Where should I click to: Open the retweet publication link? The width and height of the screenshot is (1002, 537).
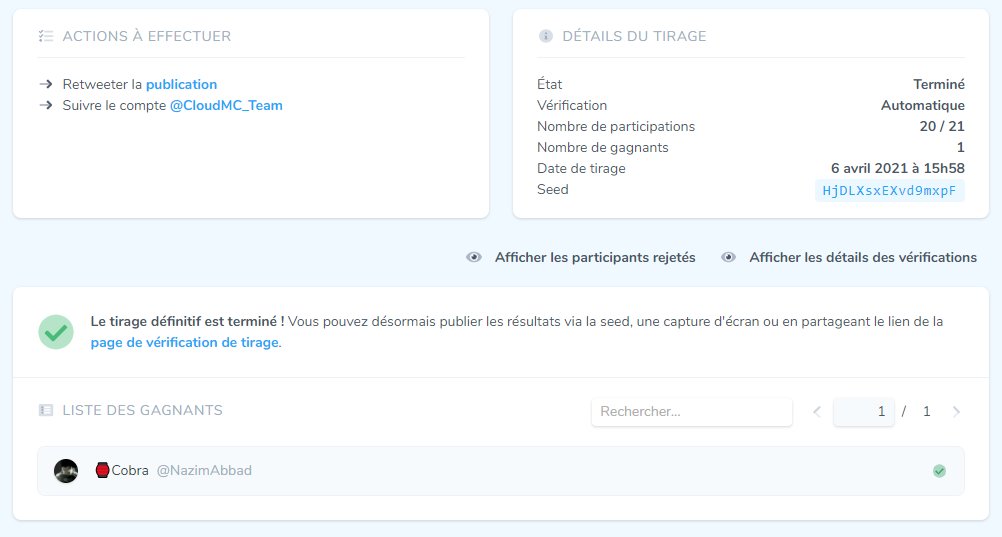coord(181,84)
